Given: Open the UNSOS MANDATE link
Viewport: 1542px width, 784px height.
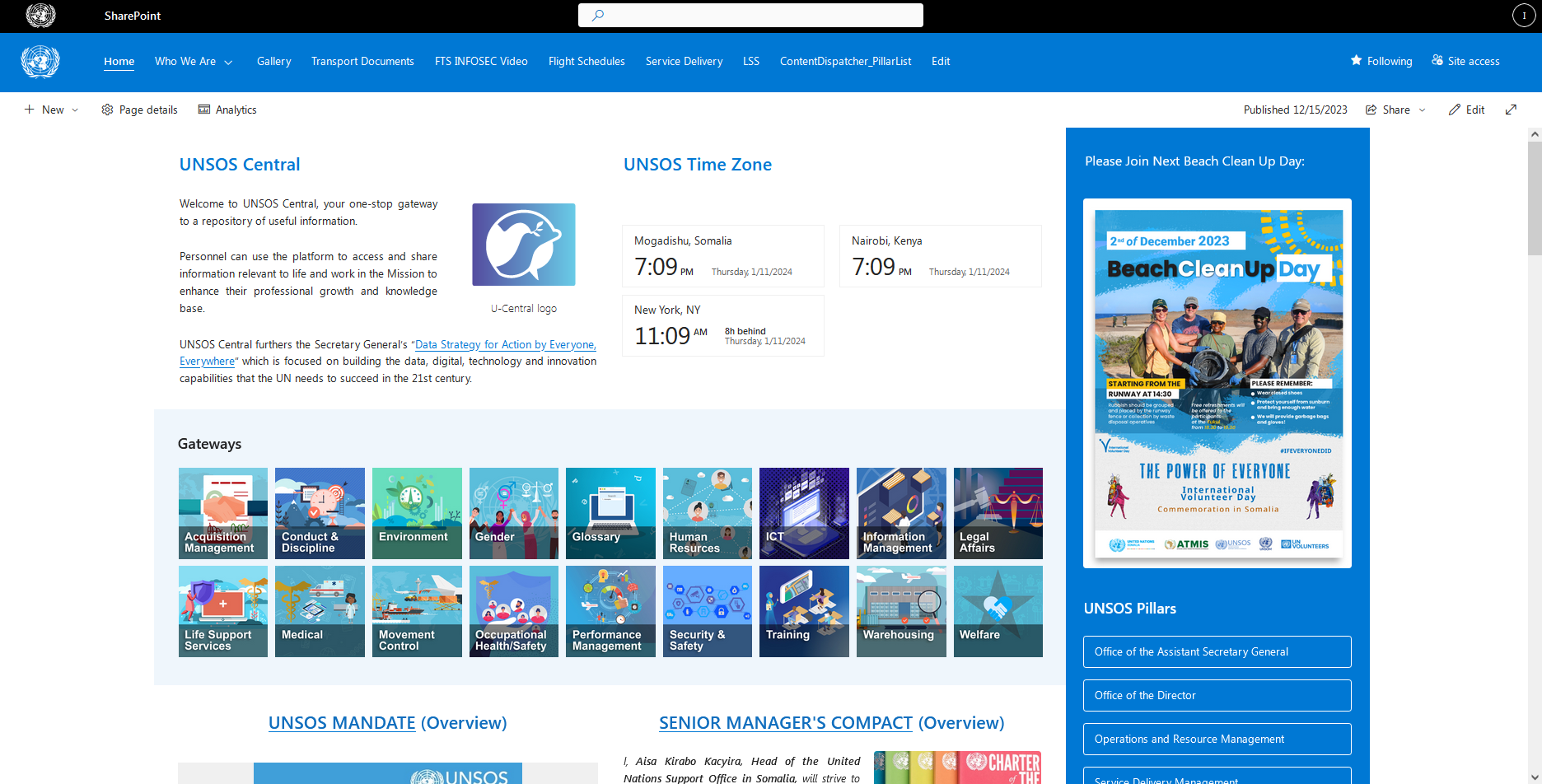Looking at the screenshot, I should (342, 722).
